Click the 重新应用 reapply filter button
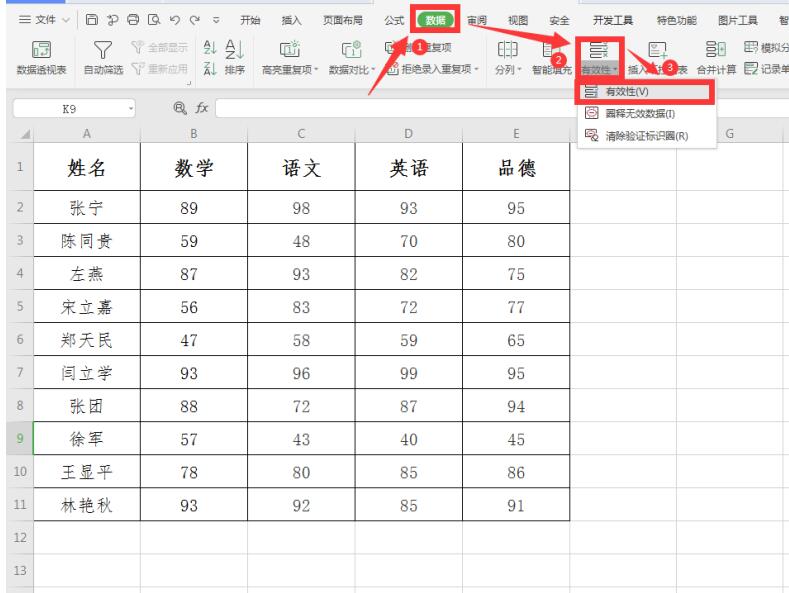789x593 pixels. [159, 68]
